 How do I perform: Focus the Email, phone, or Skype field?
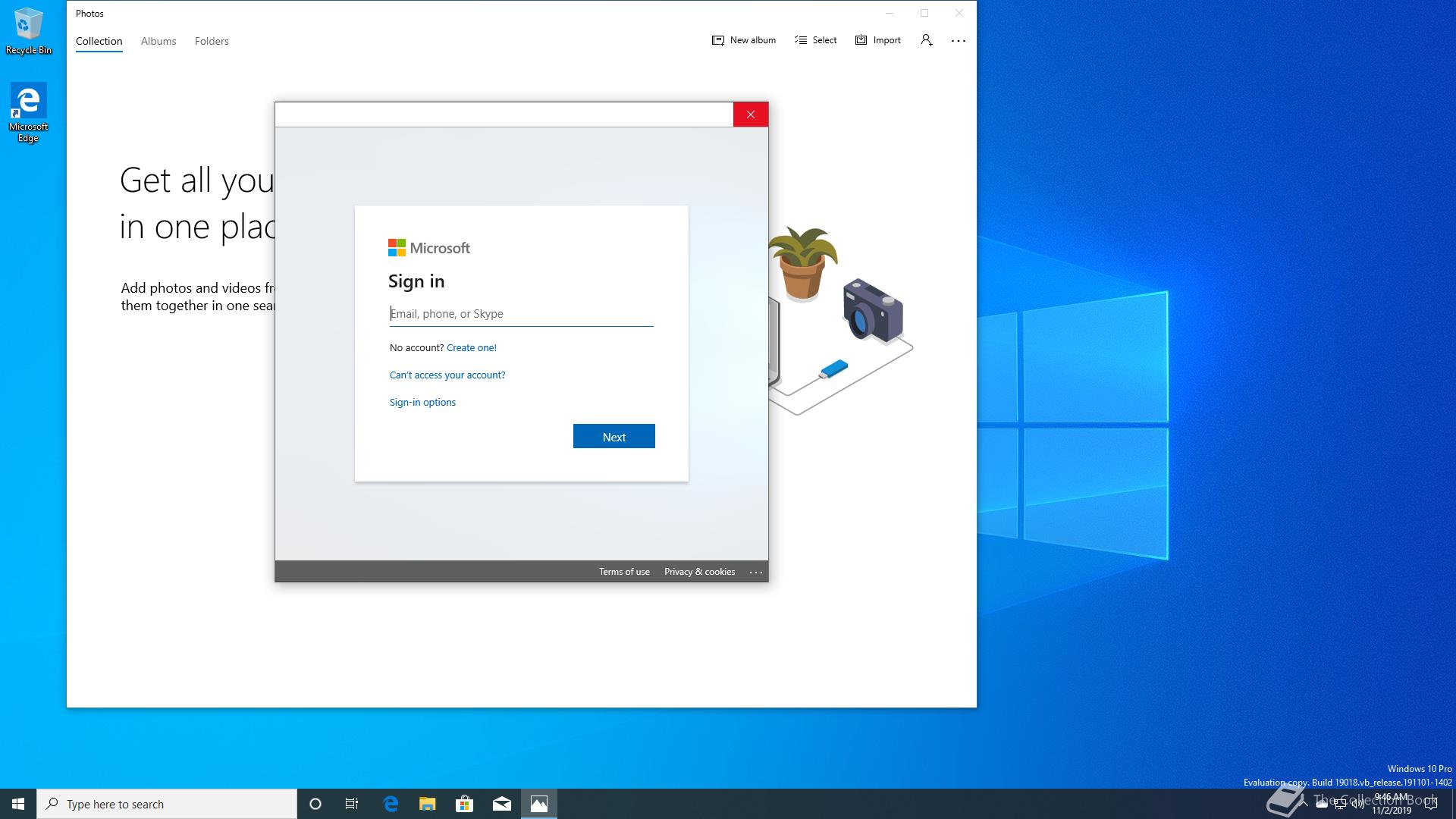[x=522, y=314]
